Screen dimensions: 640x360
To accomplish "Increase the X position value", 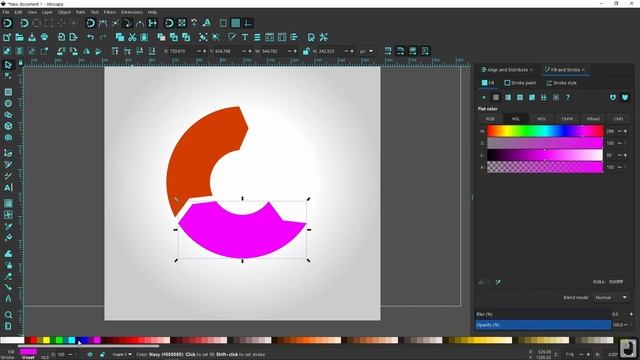I will click(204, 51).
